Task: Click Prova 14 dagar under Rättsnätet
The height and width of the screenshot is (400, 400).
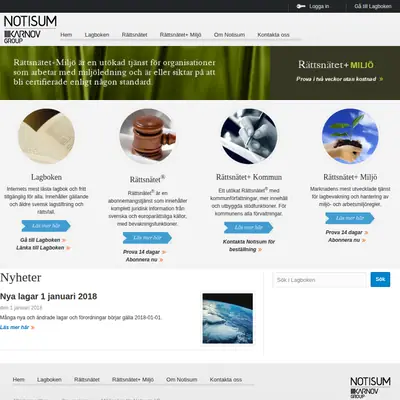Action: [144, 252]
